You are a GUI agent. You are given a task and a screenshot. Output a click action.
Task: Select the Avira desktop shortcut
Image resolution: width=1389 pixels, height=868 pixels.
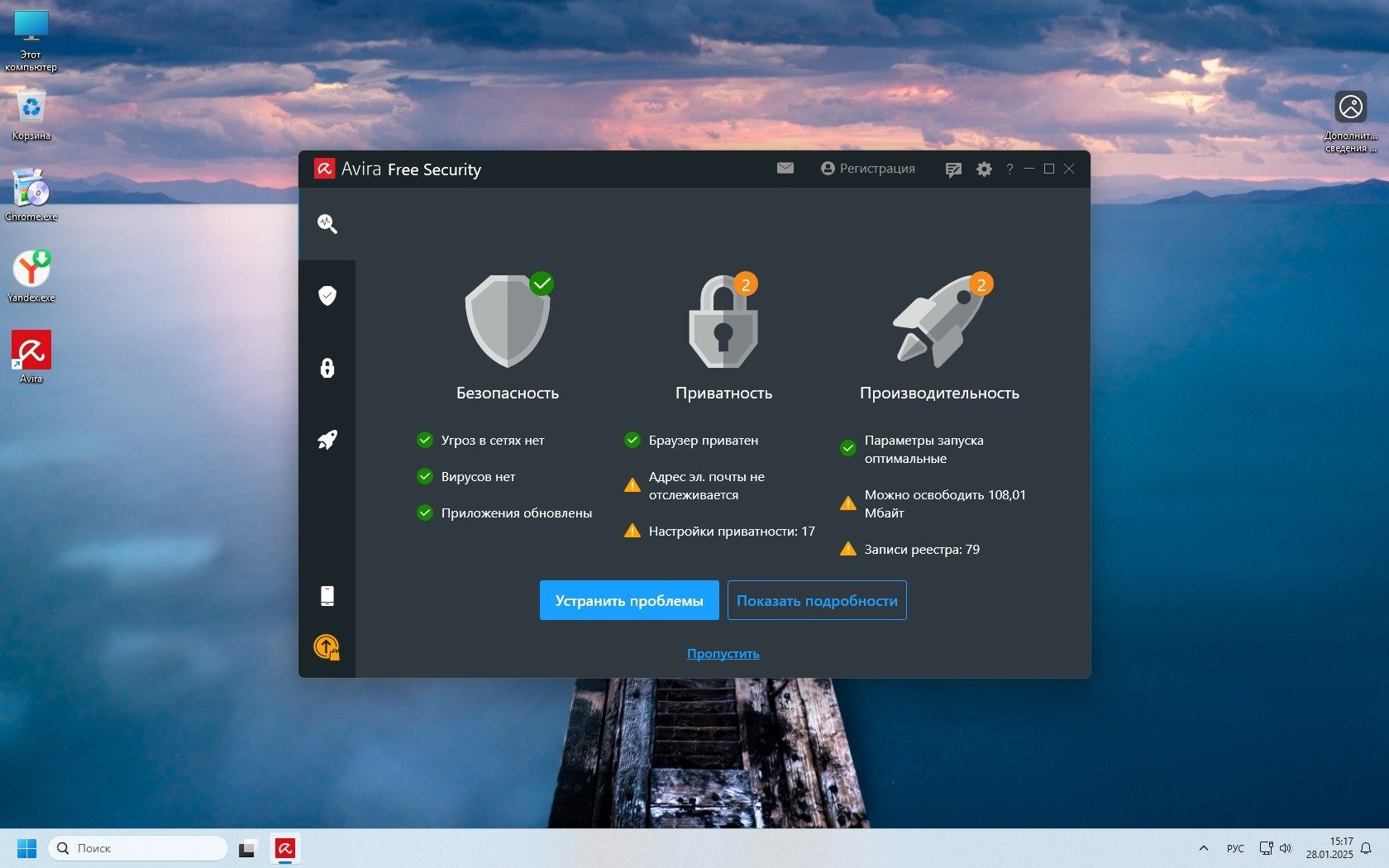31,357
